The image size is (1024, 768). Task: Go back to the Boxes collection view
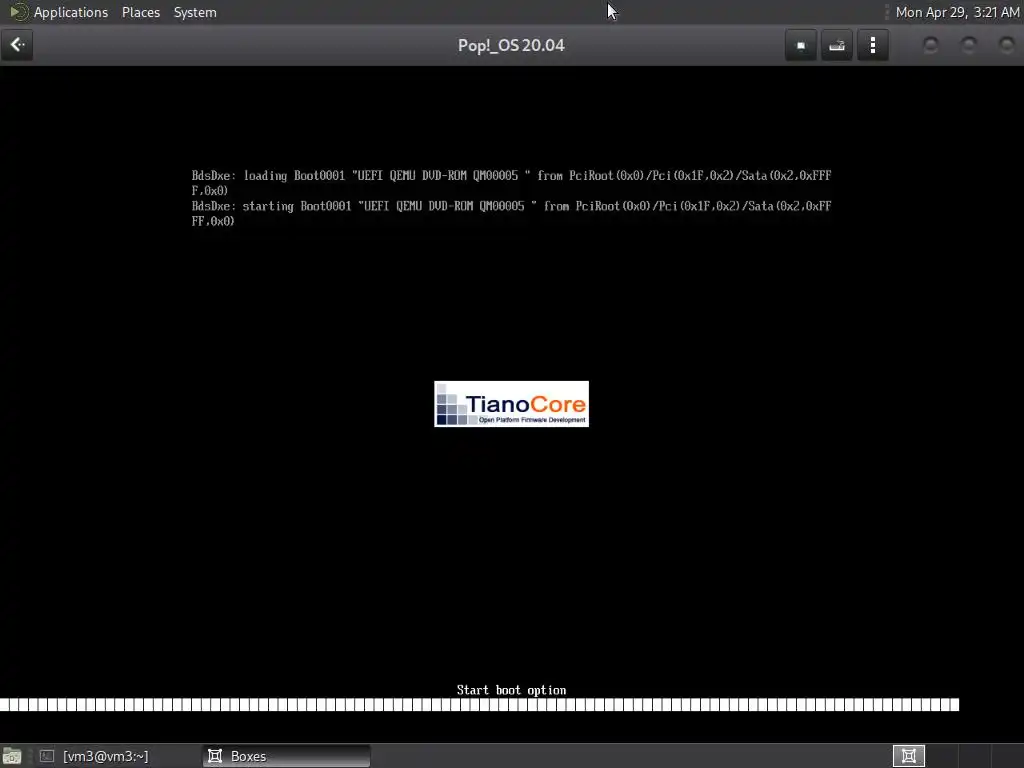point(17,45)
